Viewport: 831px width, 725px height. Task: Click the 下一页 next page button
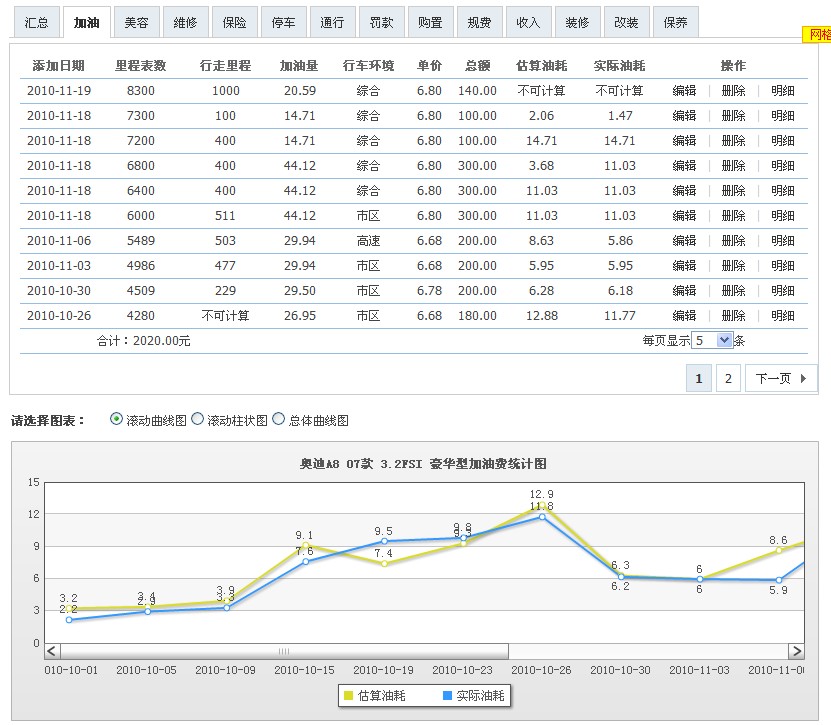click(780, 378)
